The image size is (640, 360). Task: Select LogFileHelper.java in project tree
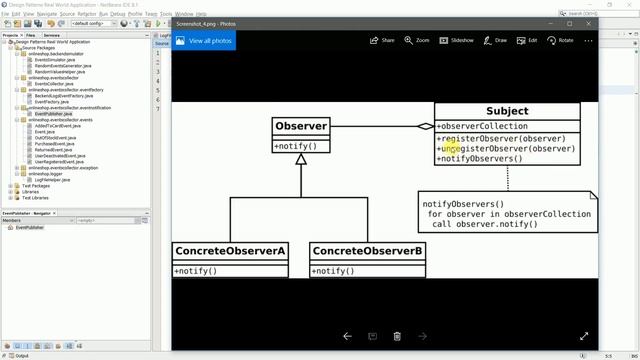(x=52, y=180)
